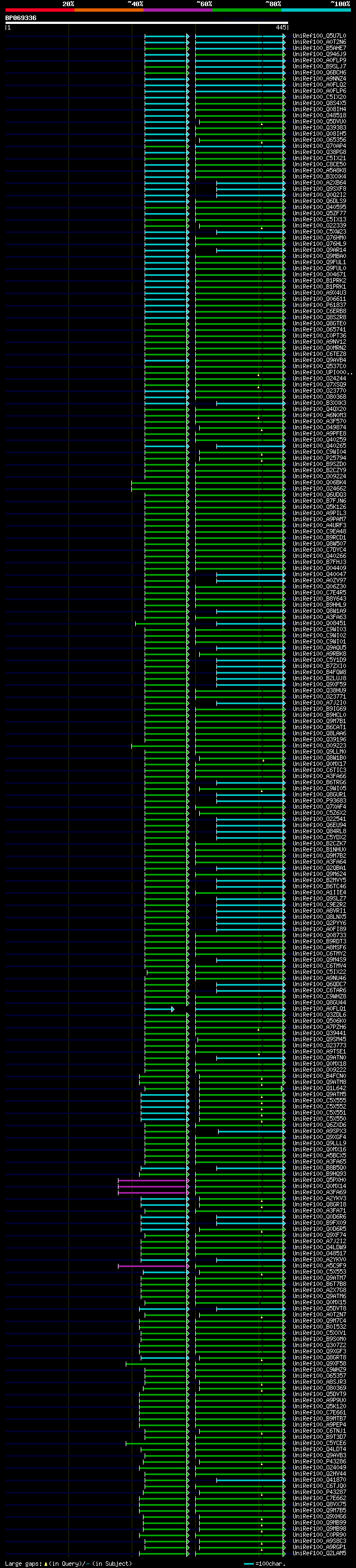
Task: Select hit label UniRef100_C7DYC4
Action: [319, 550]
